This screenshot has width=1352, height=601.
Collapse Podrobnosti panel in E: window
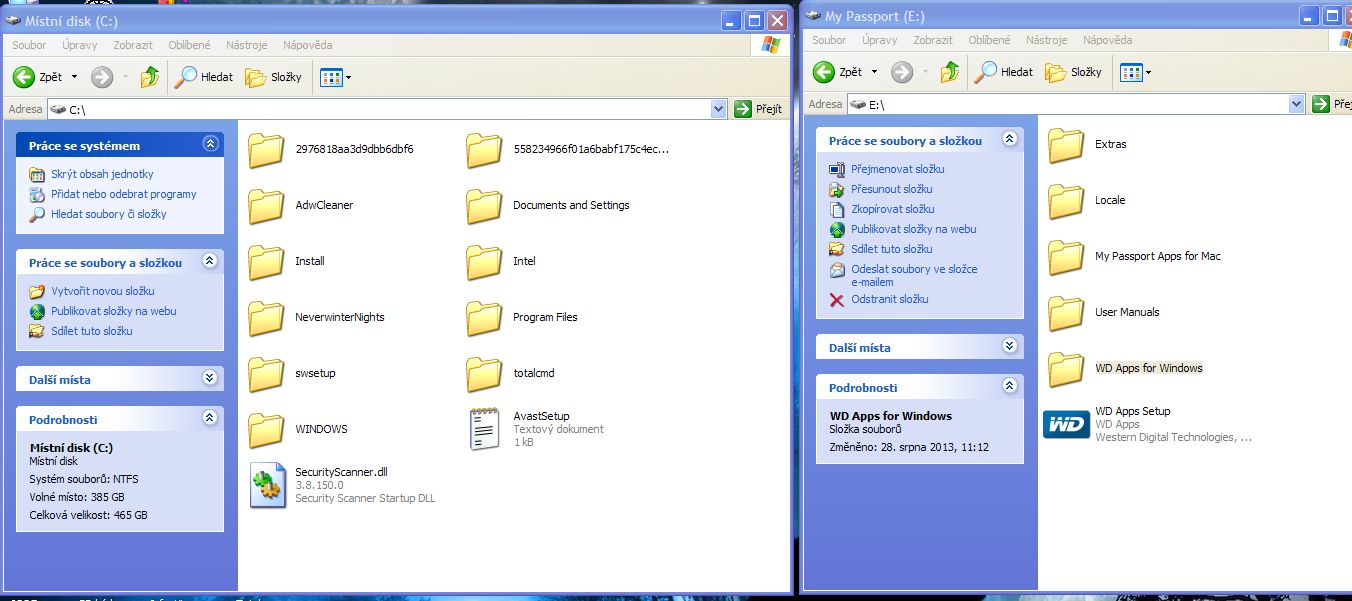(x=1010, y=387)
